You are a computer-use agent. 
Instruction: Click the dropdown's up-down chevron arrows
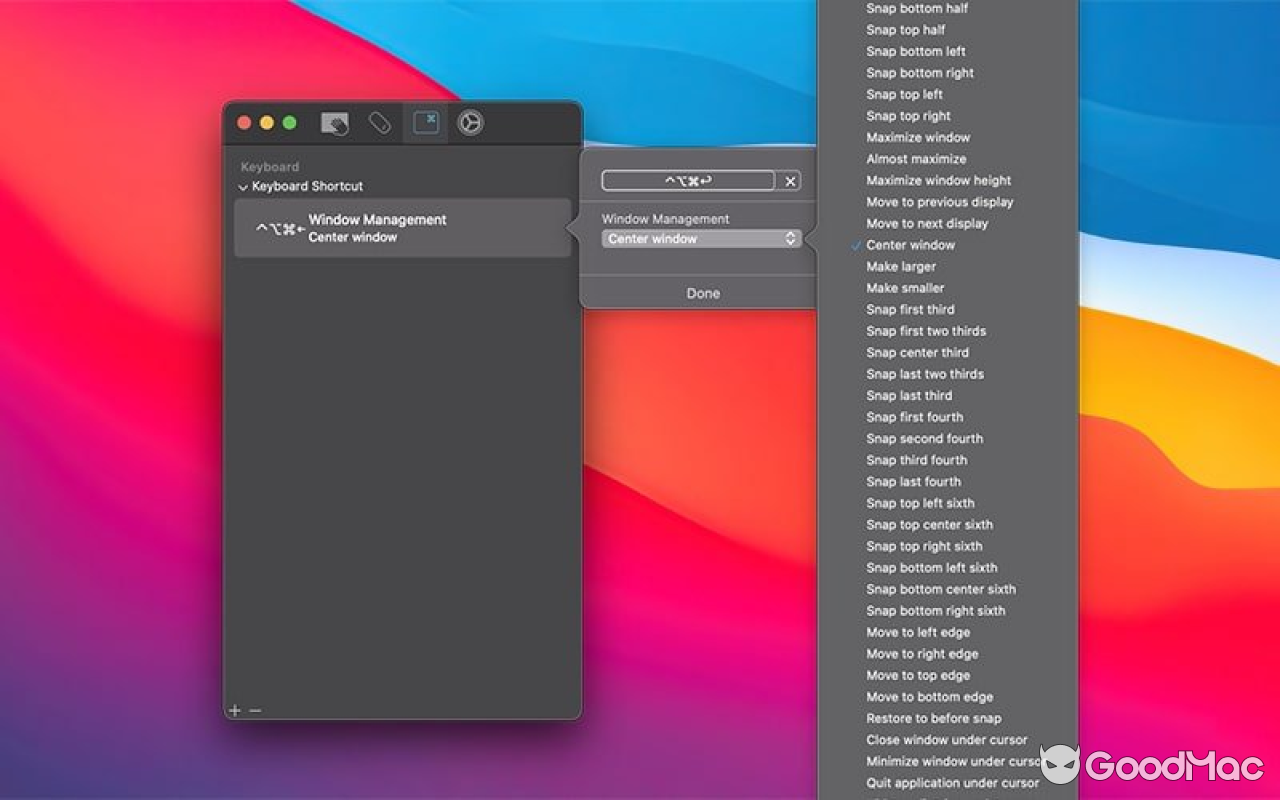click(x=789, y=239)
